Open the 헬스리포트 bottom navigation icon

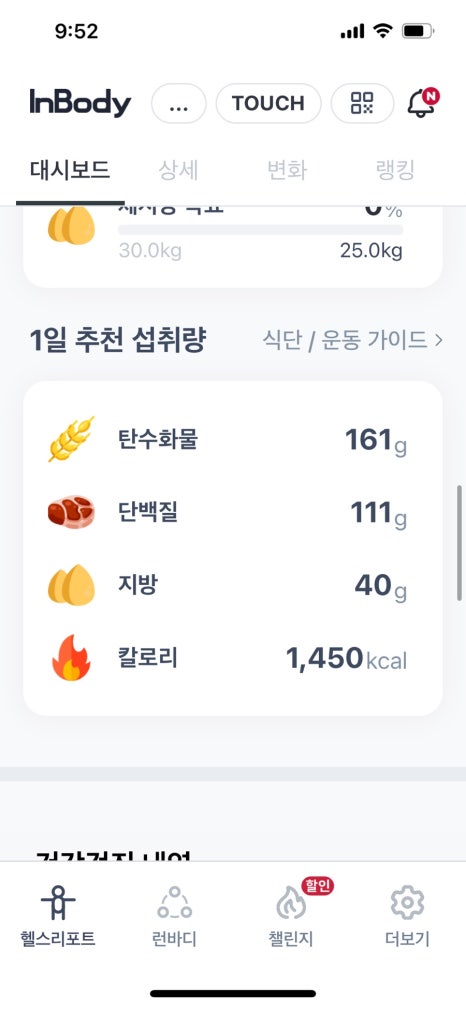click(x=58, y=903)
